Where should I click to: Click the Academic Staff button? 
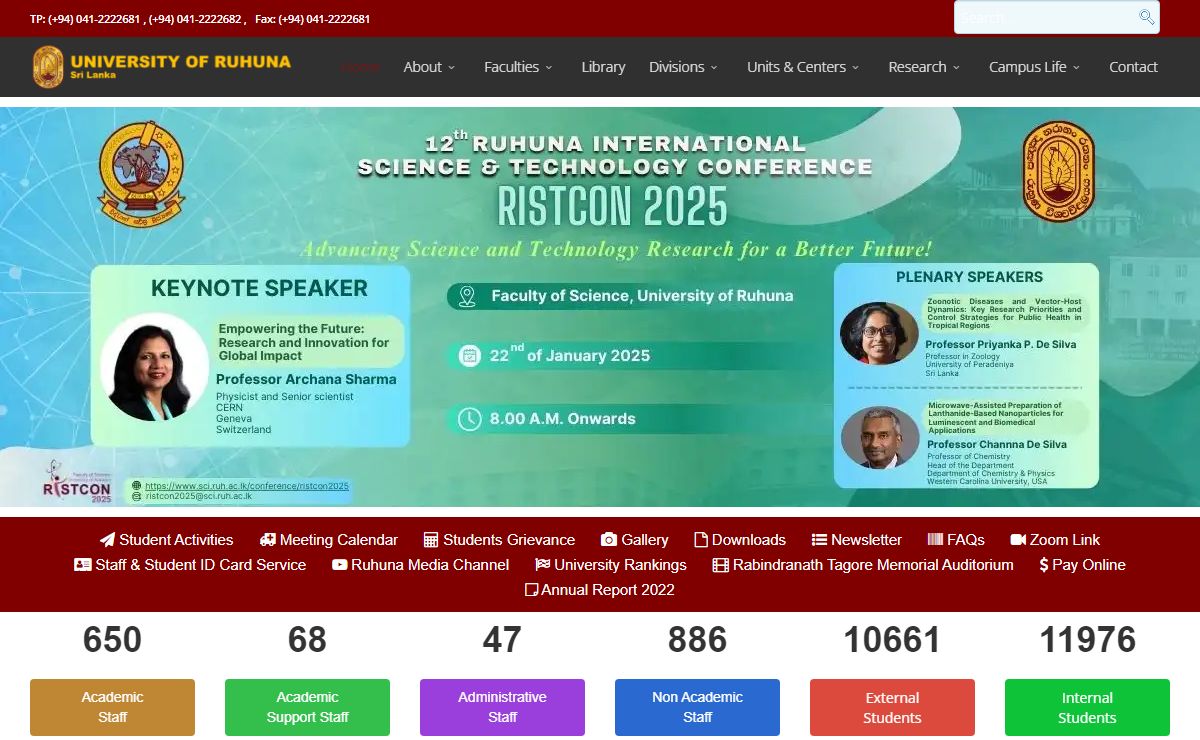tap(112, 707)
